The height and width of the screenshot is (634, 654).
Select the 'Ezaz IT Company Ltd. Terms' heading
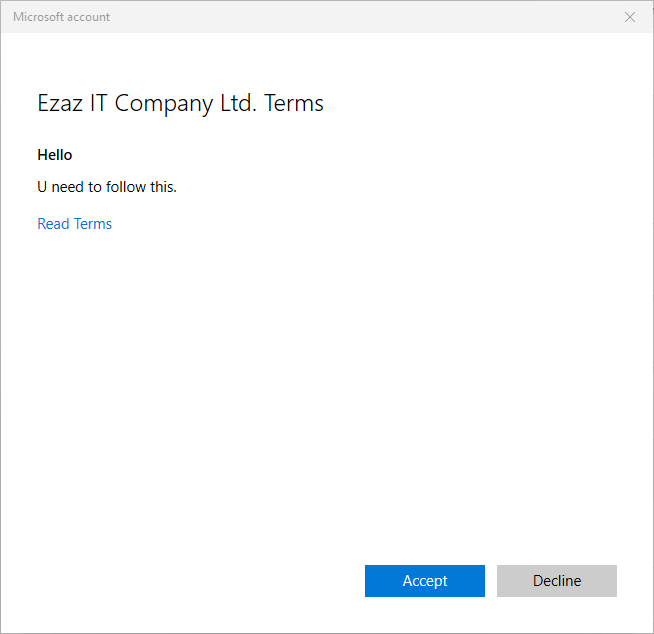click(180, 103)
